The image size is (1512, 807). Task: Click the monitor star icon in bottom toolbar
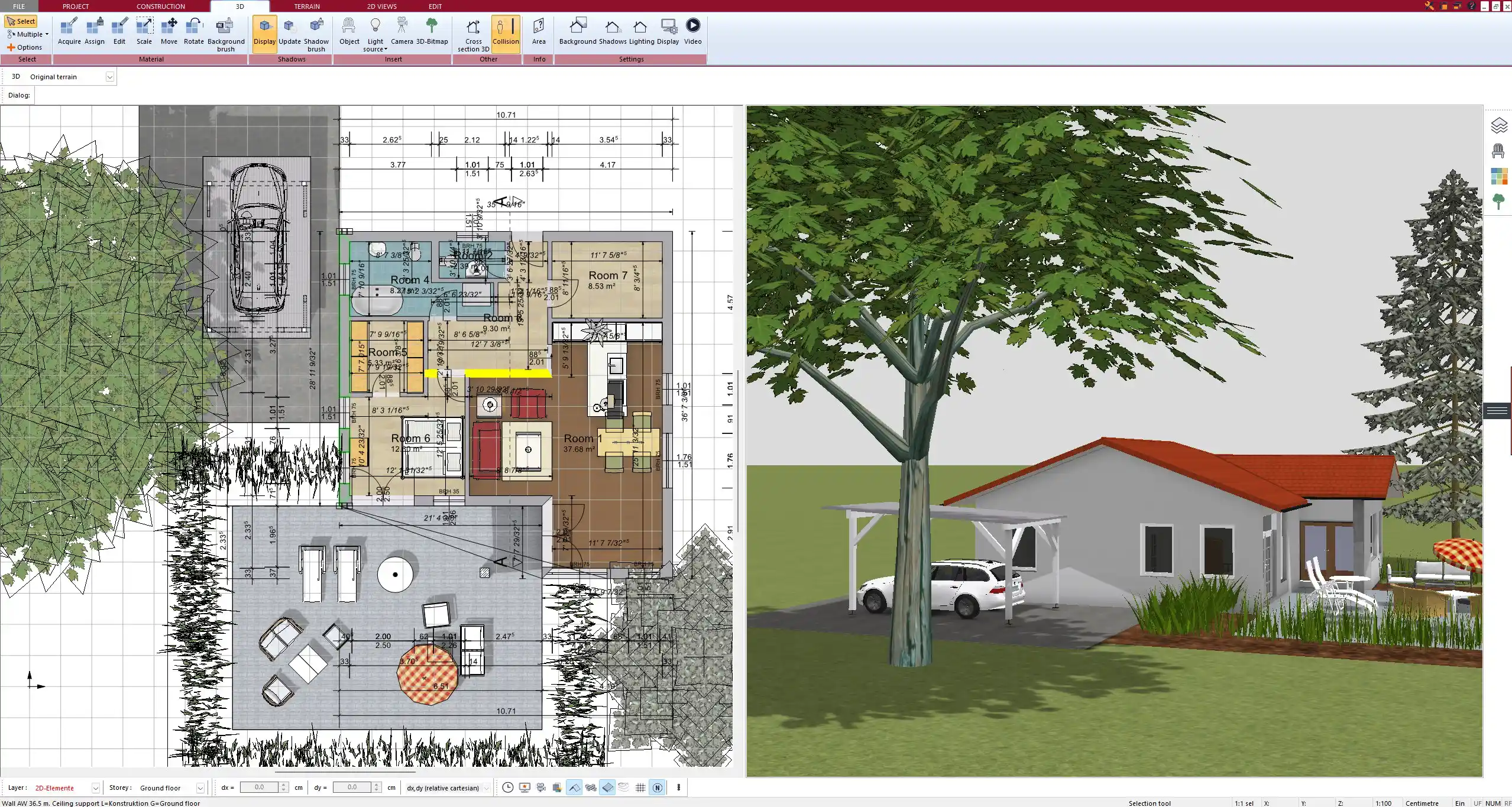pos(524,787)
